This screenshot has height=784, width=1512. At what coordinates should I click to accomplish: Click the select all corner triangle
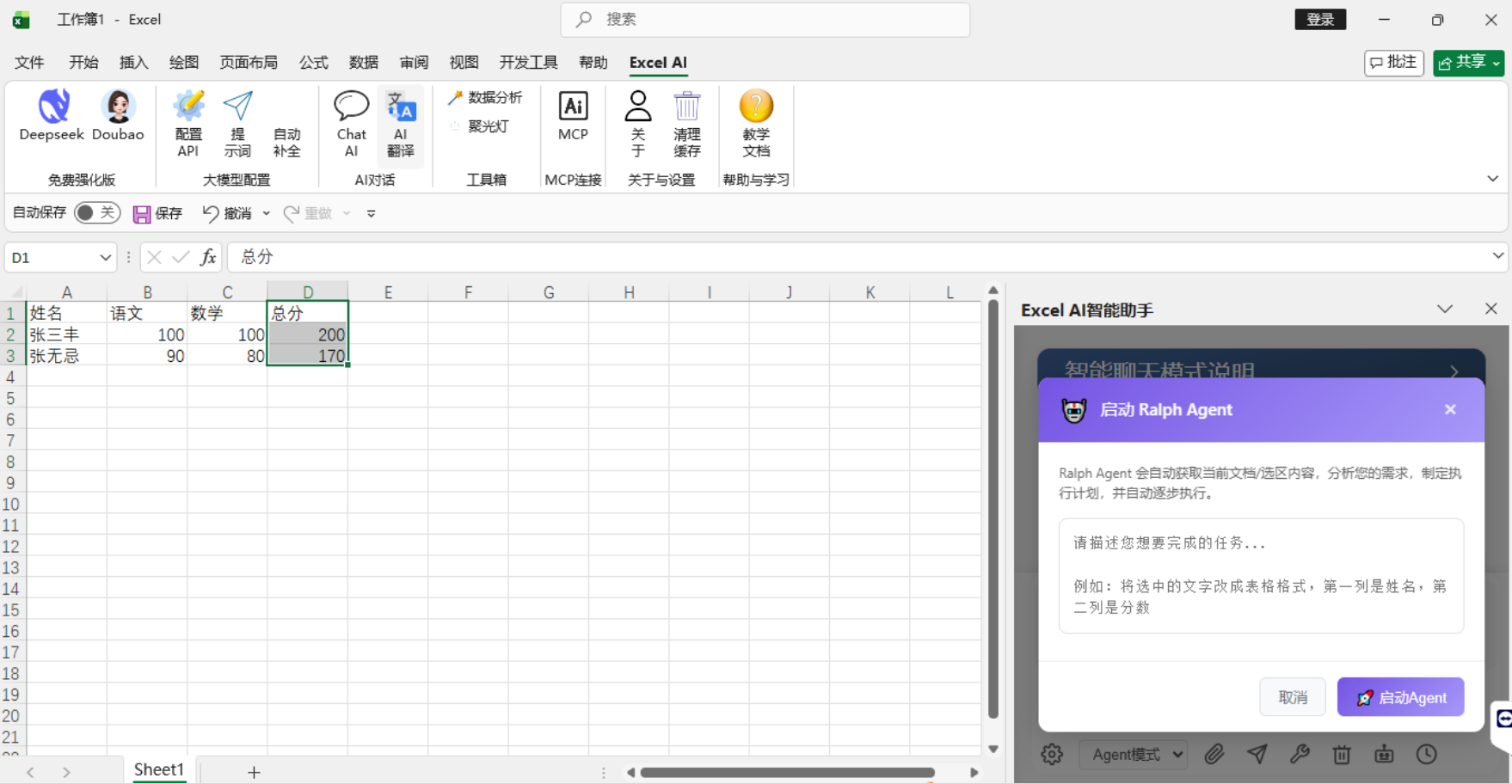15,291
